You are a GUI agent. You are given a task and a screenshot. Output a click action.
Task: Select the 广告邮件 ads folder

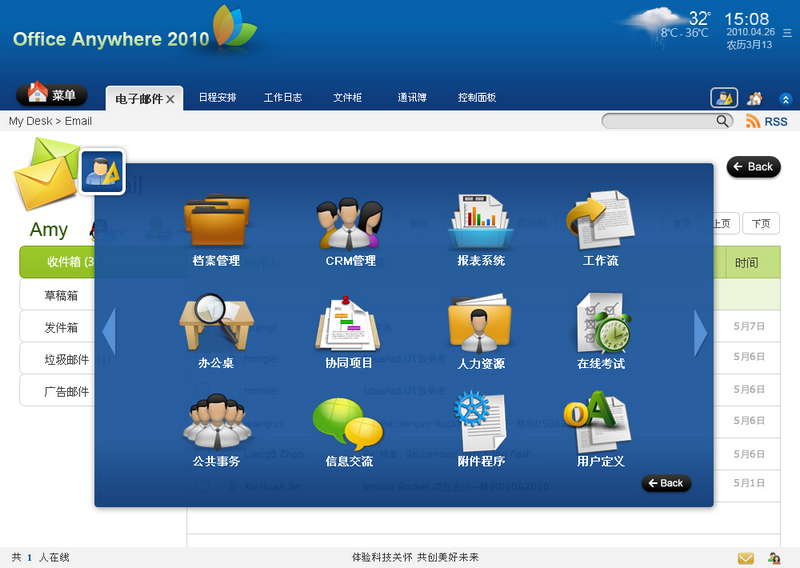pyautogui.click(x=57, y=391)
